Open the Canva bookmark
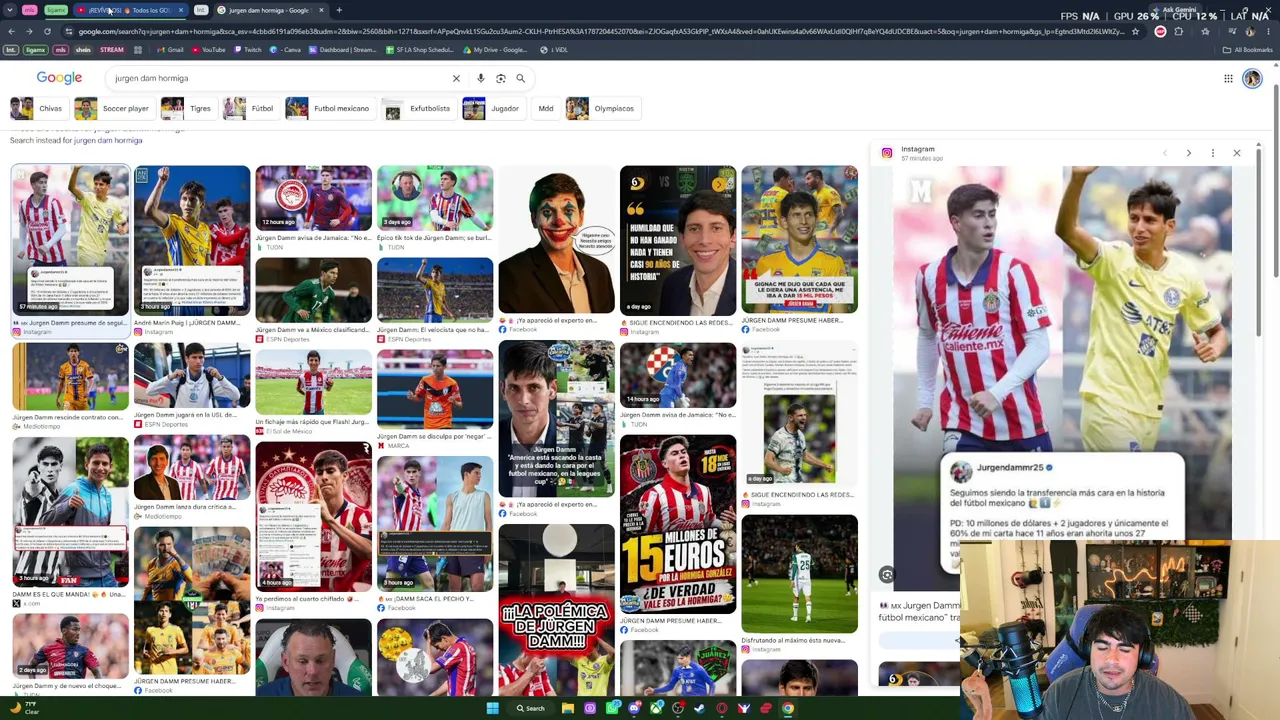 286,50
